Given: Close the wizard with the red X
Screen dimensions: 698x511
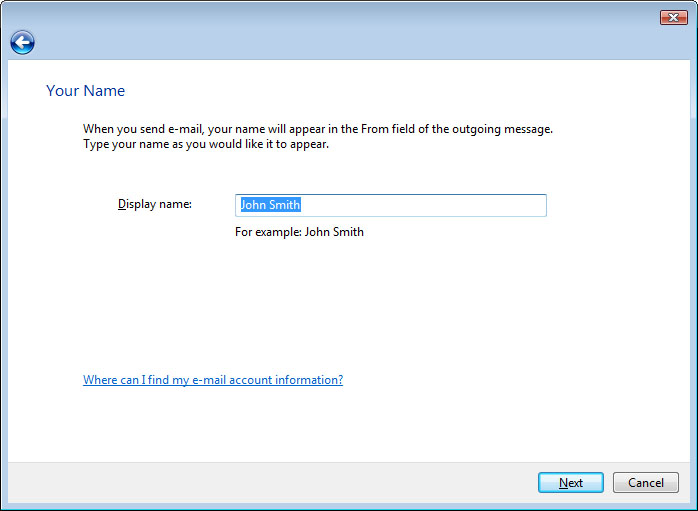Looking at the screenshot, I should pyautogui.click(x=672, y=17).
